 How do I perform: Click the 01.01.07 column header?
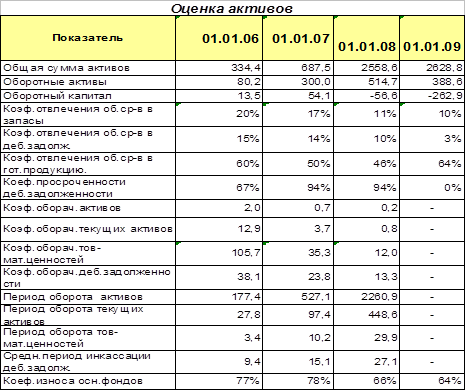298,38
